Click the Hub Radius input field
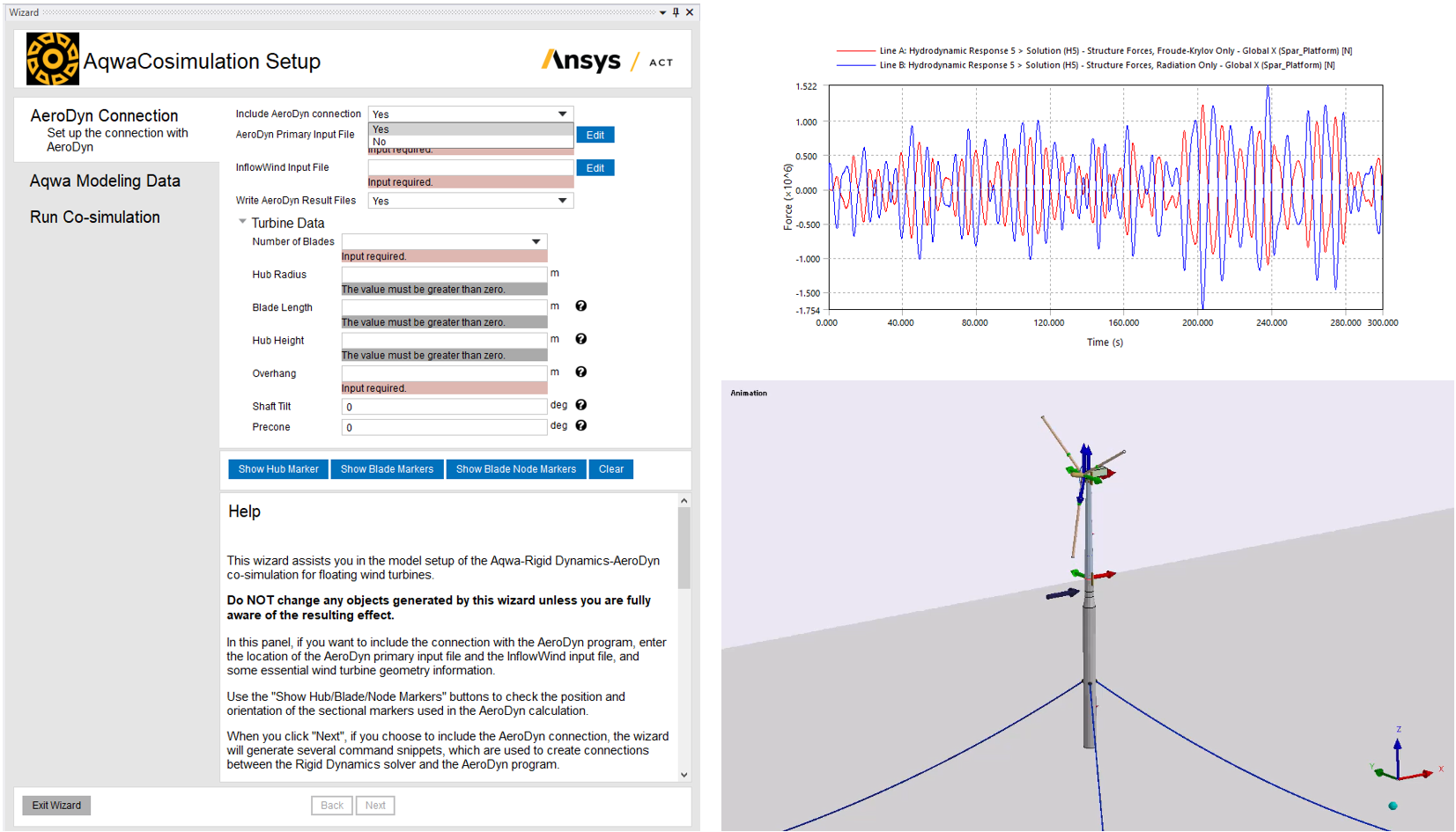This screenshot has width=1456, height=832. [444, 274]
